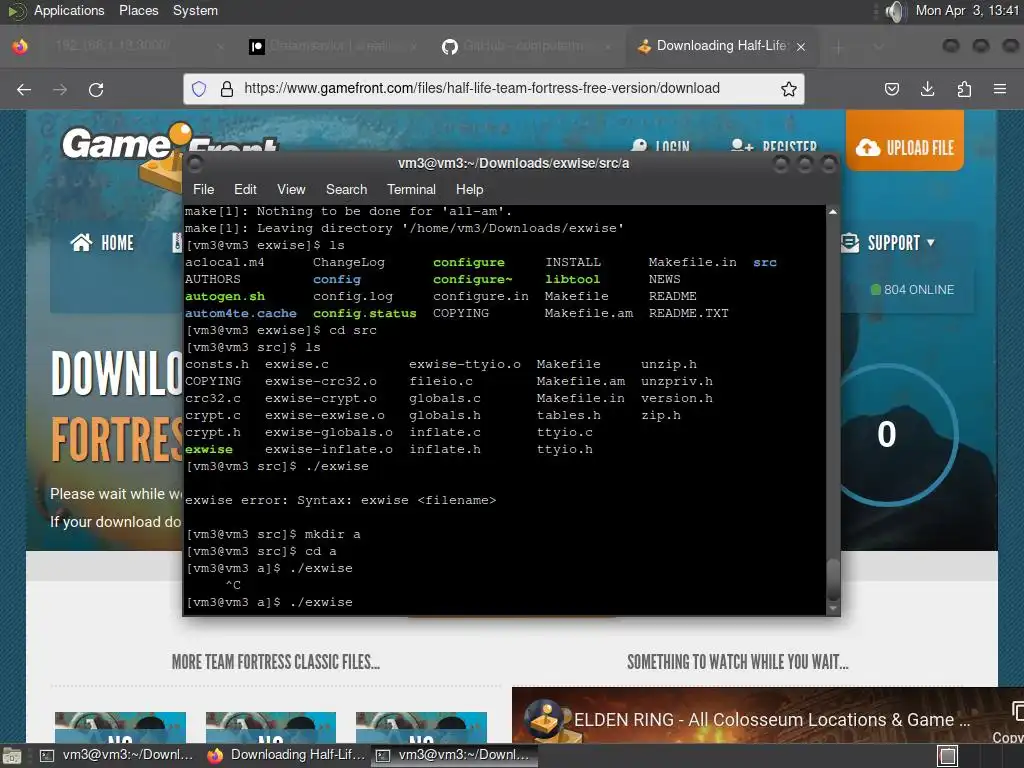Open a new Firefox tab
Image resolution: width=1024 pixels, height=768 pixels.
click(x=839, y=47)
